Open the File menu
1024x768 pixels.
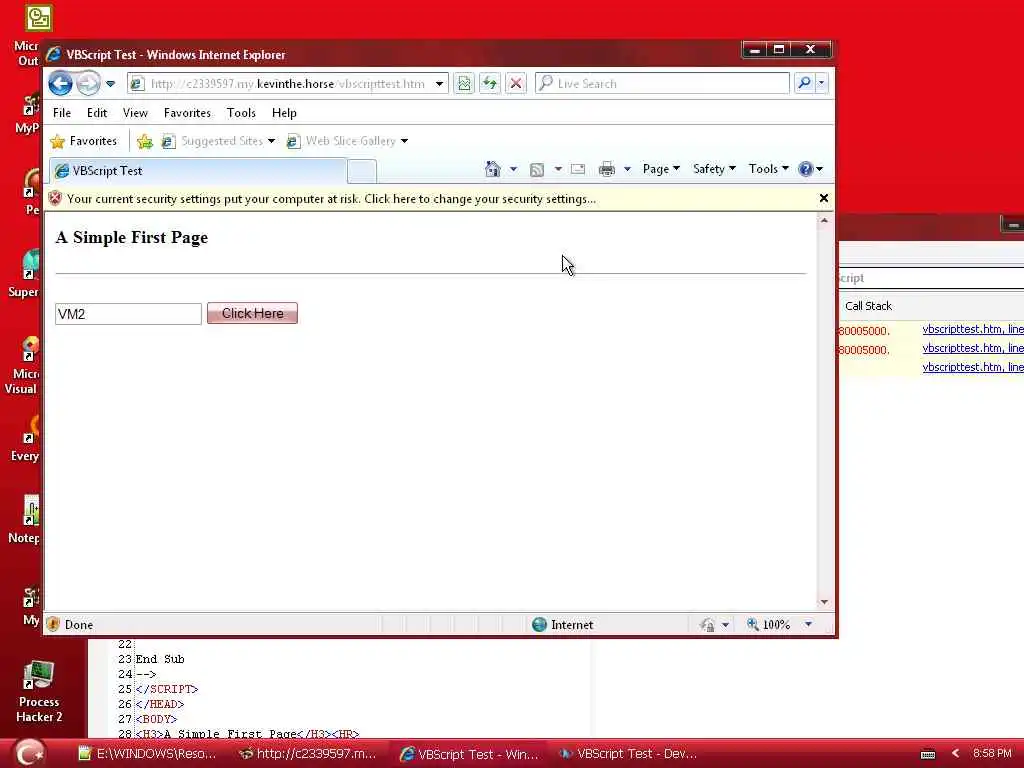click(62, 113)
